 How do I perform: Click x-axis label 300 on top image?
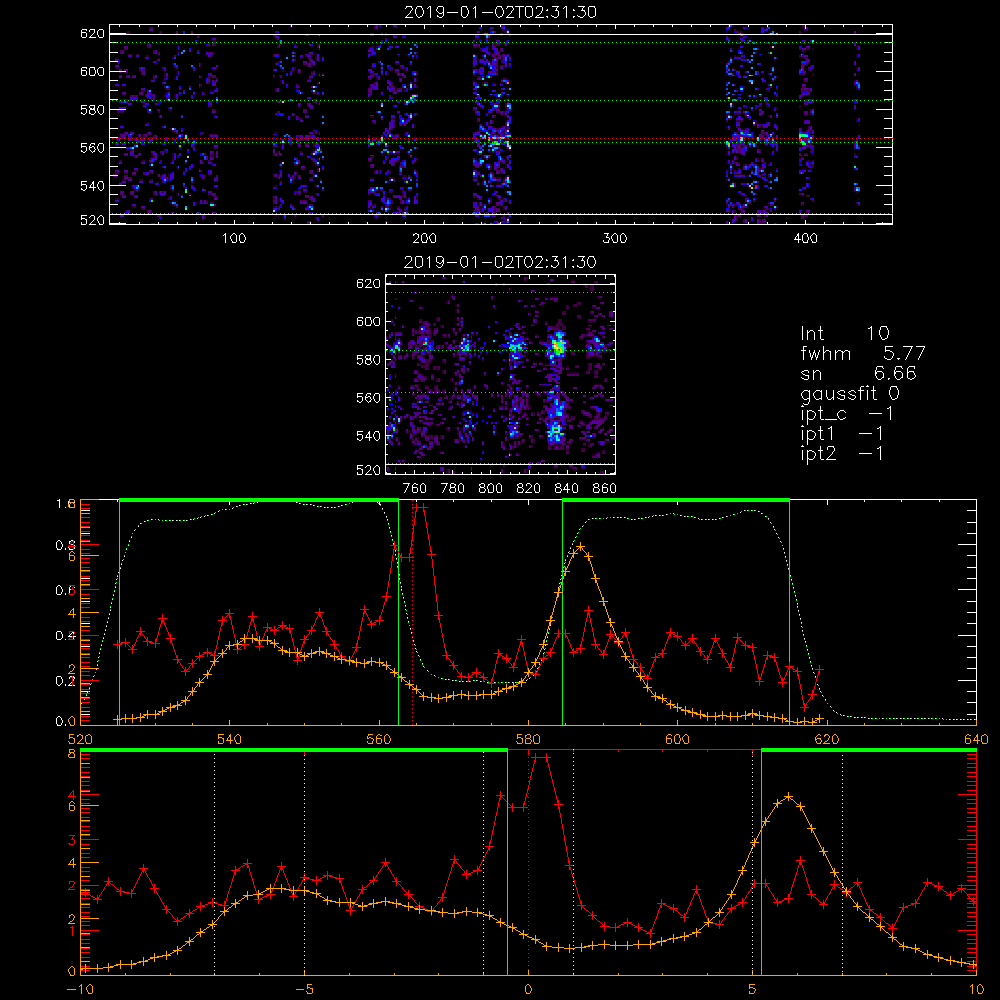[615, 239]
